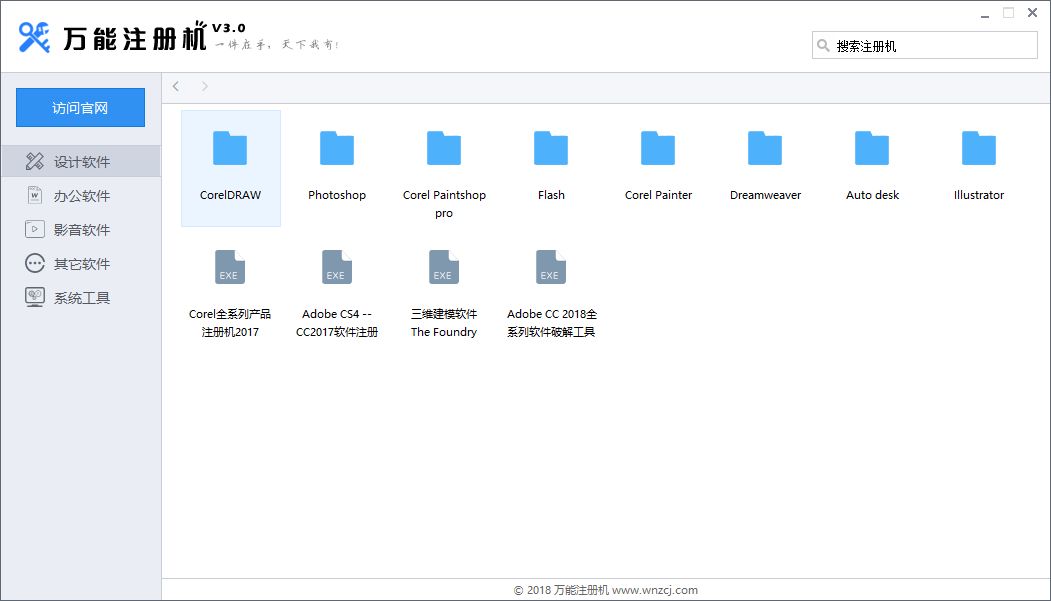Select the Adobe CC 2018 EXE icon
The height and width of the screenshot is (601, 1051).
(551, 267)
